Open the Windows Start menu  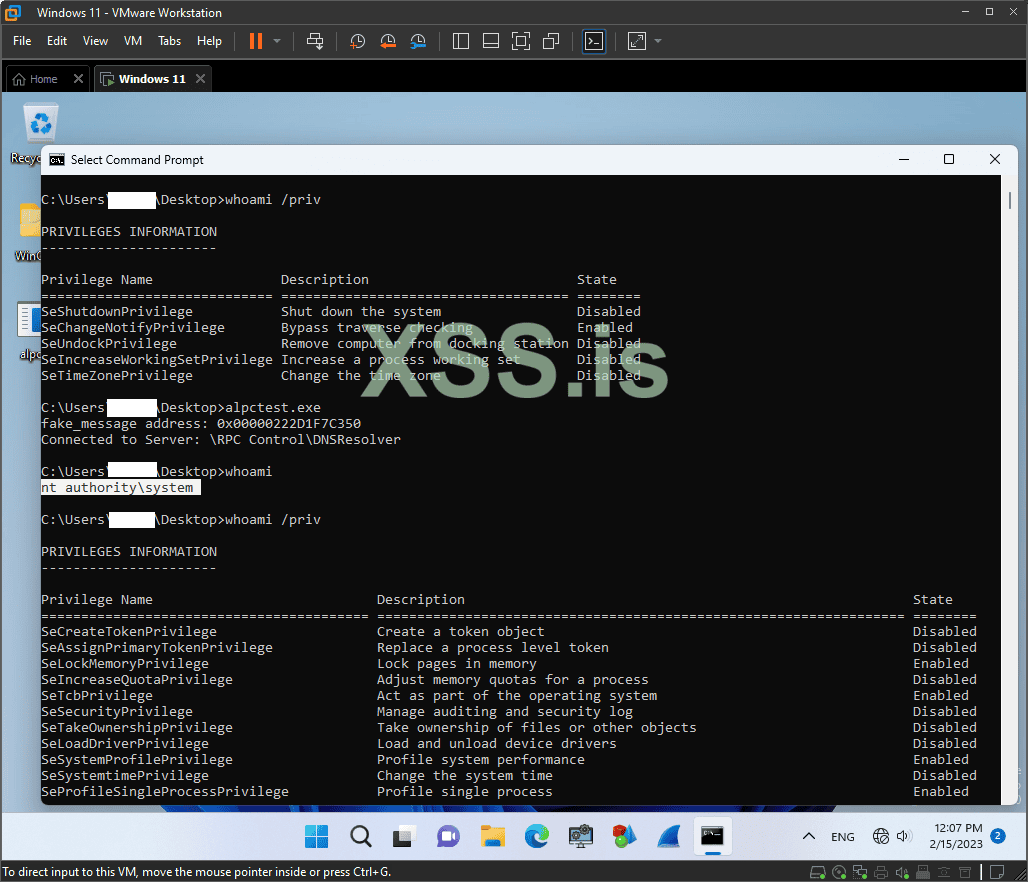(x=317, y=836)
